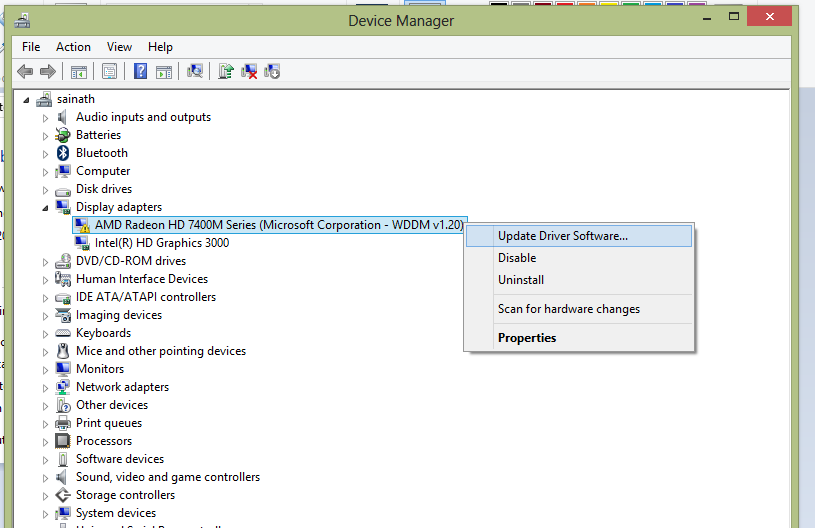Pick the green swatch in the background Paint window
815x528 pixels.
(630, 3)
